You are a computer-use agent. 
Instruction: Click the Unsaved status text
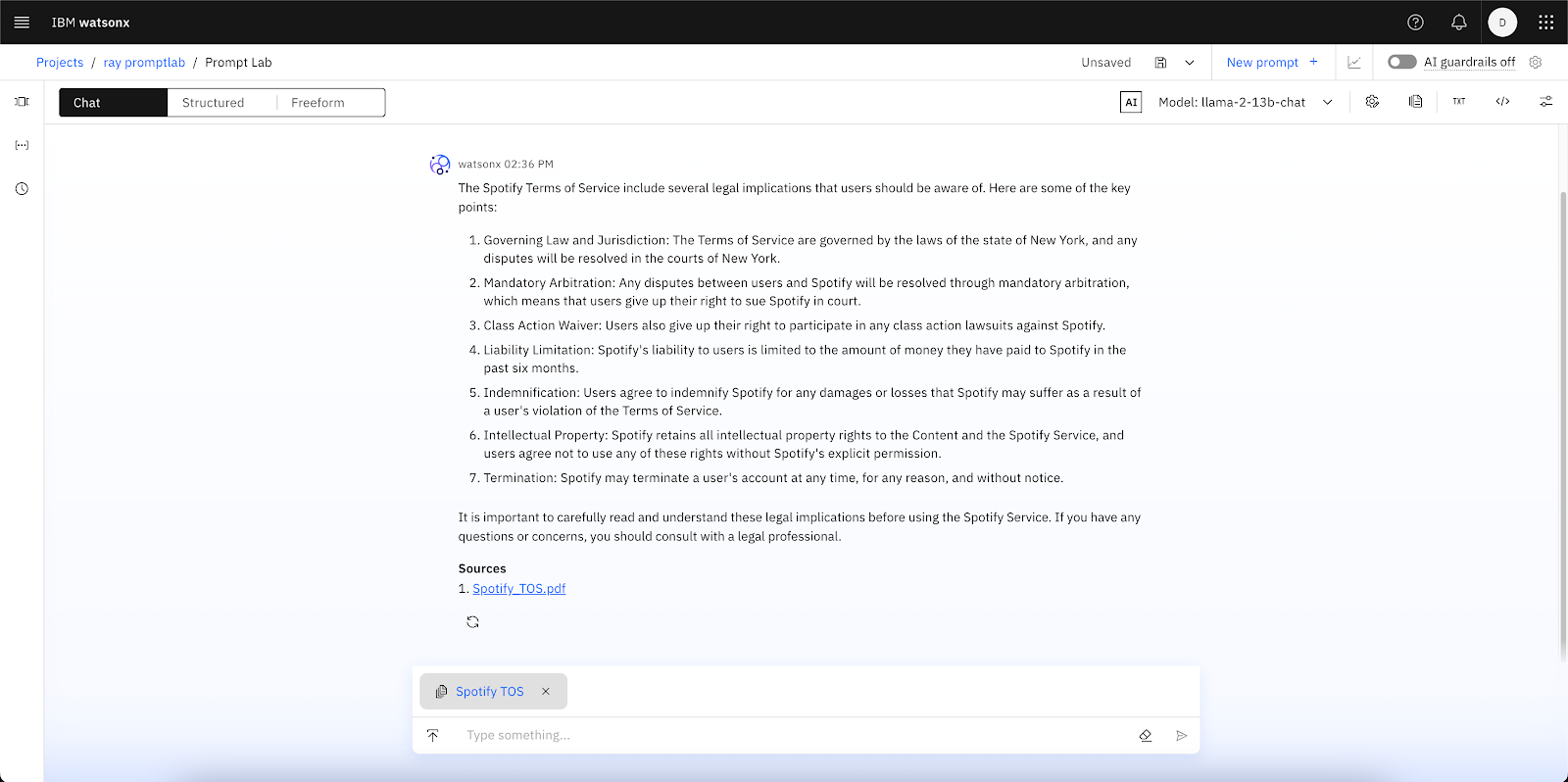[1106, 62]
